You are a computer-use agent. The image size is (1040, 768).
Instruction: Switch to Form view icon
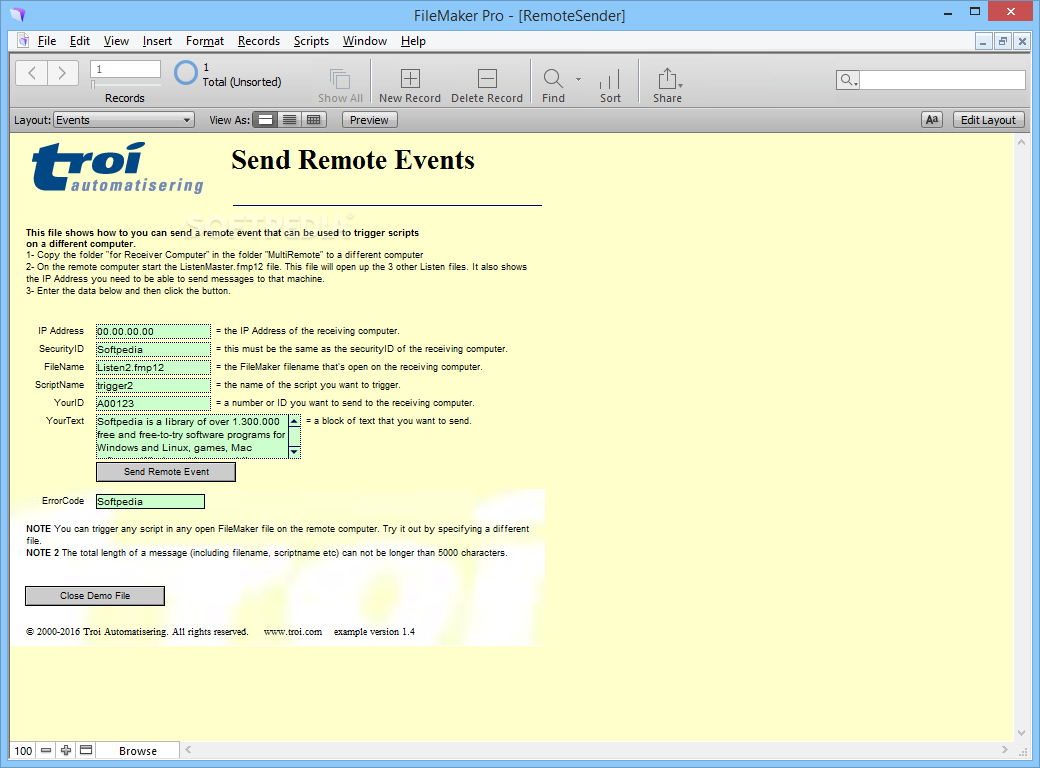pyautogui.click(x=265, y=120)
